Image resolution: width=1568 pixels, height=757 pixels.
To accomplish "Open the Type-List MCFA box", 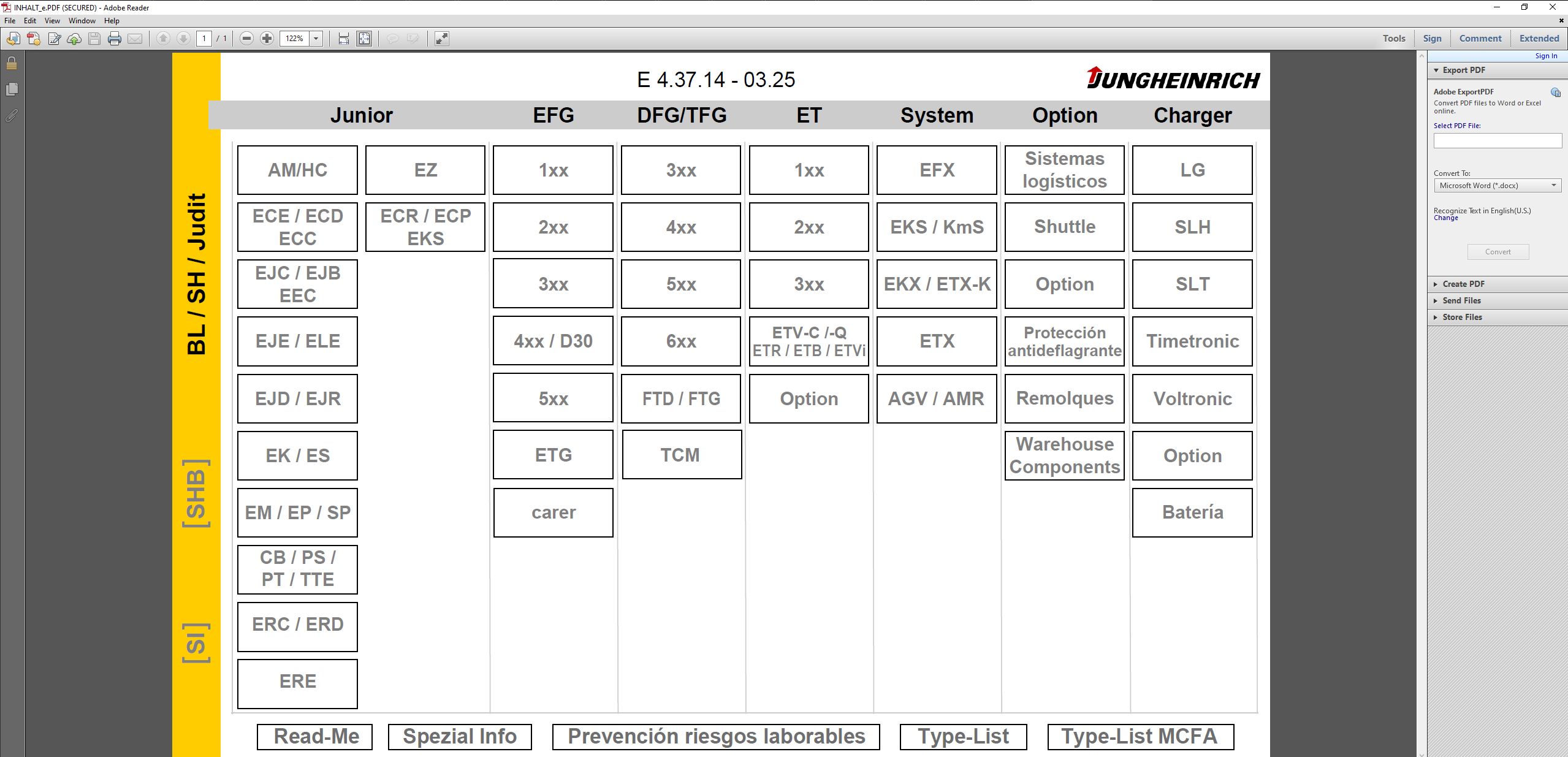I will pyautogui.click(x=1140, y=737).
